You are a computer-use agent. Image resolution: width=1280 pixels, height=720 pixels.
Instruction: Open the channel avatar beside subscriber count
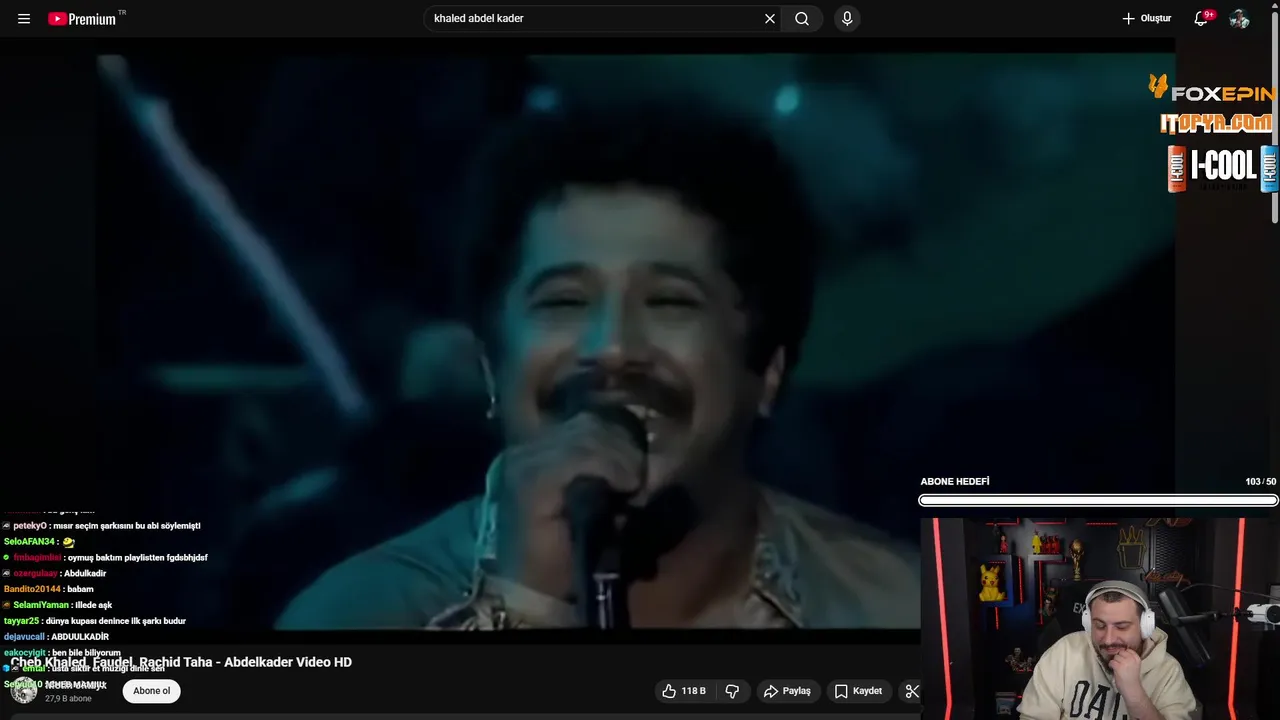coord(24,691)
